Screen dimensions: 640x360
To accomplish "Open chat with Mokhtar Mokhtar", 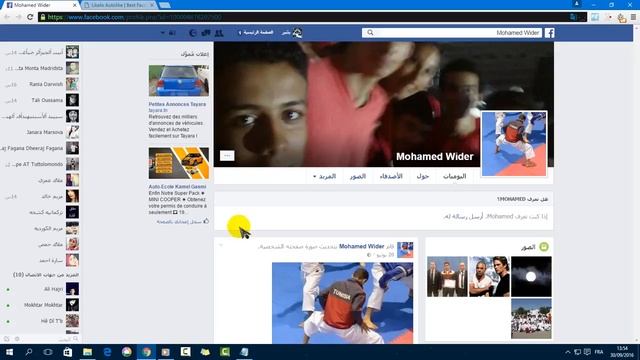I will (x=40, y=305).
